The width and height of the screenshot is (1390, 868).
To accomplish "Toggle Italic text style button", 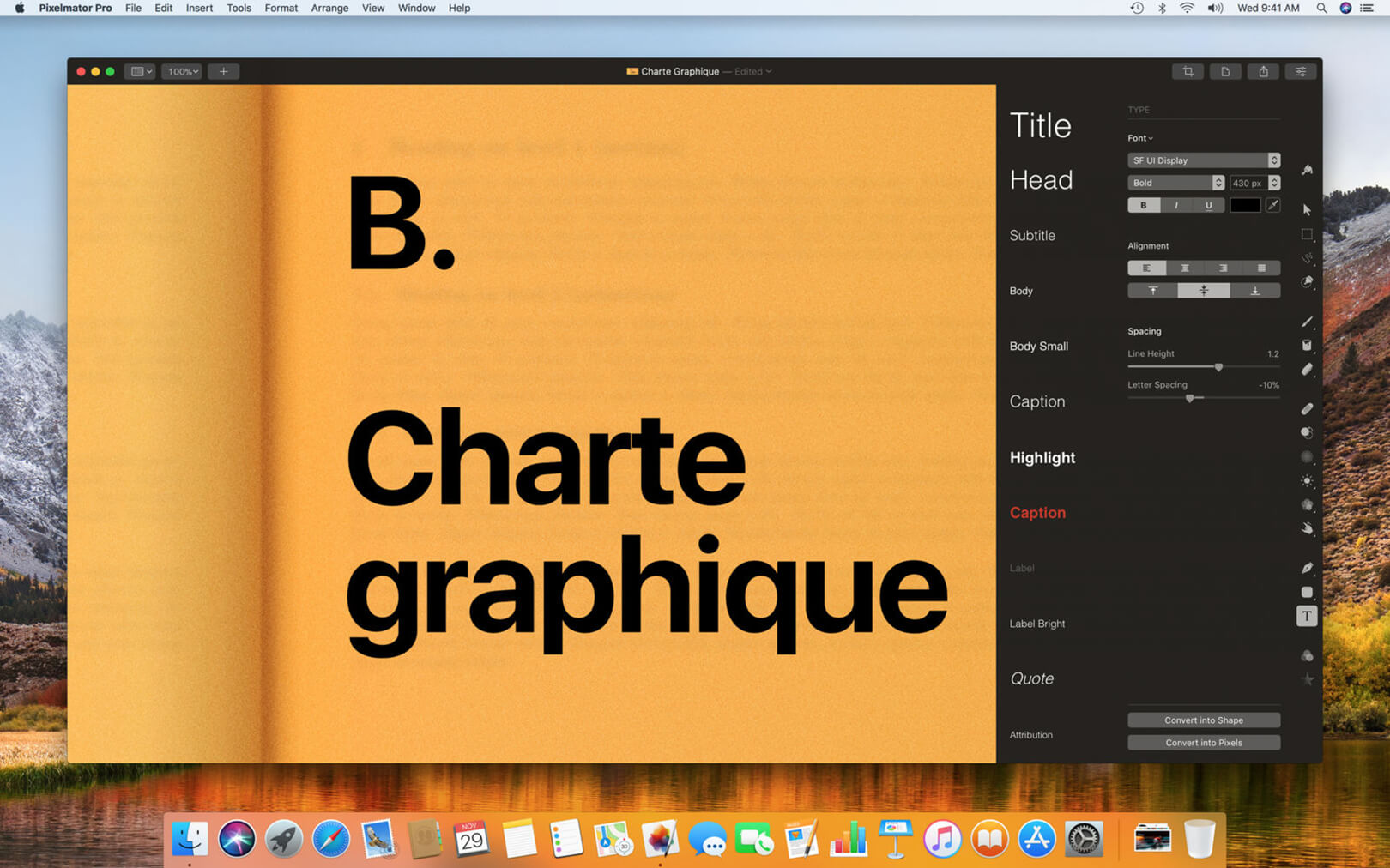I will point(1176,205).
